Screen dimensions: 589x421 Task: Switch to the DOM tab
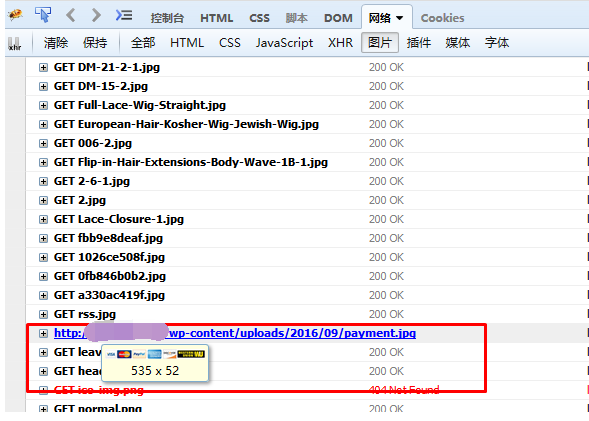(338, 18)
